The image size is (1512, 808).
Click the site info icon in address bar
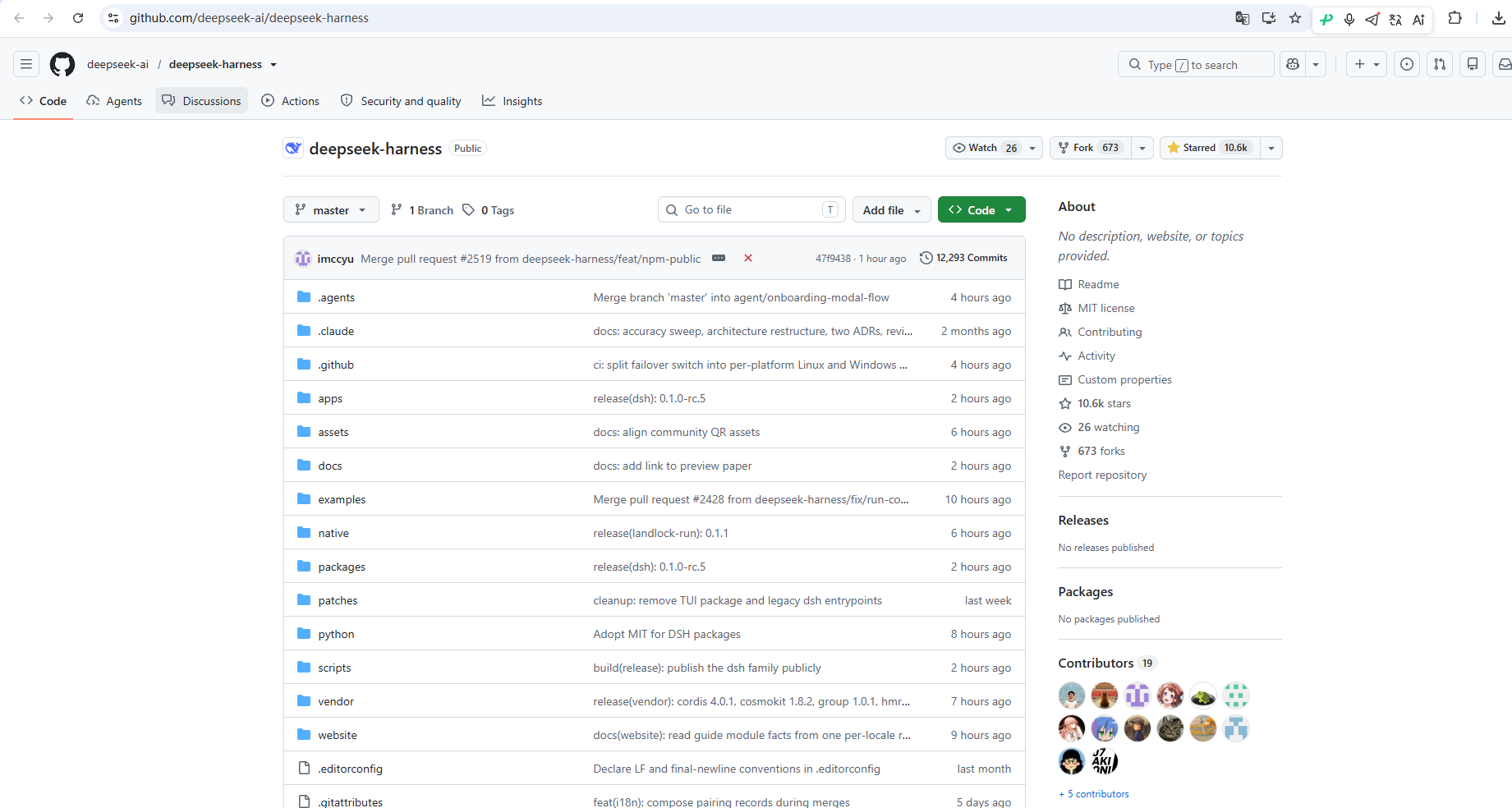click(113, 18)
